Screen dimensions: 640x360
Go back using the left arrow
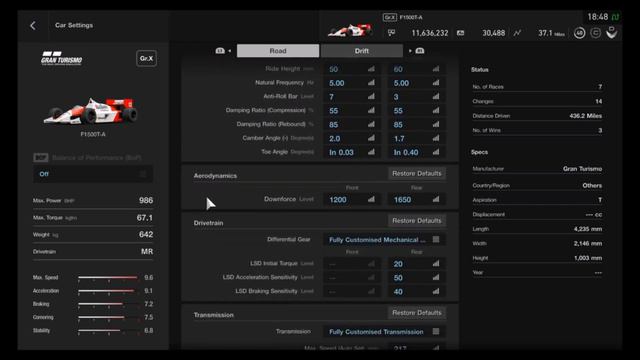click(33, 25)
